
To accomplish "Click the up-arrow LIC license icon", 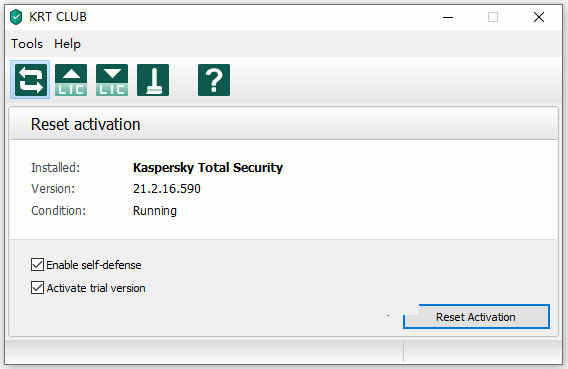I will 71,80.
